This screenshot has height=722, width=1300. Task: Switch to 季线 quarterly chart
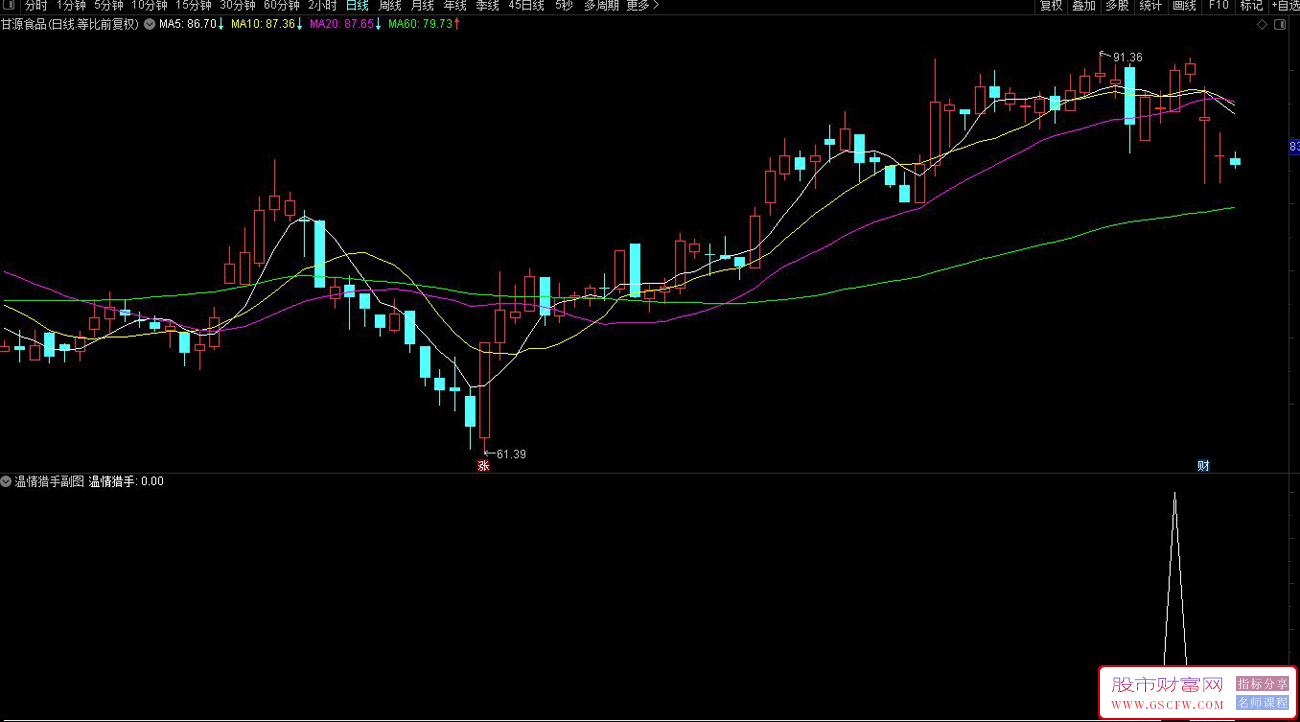coord(487,6)
